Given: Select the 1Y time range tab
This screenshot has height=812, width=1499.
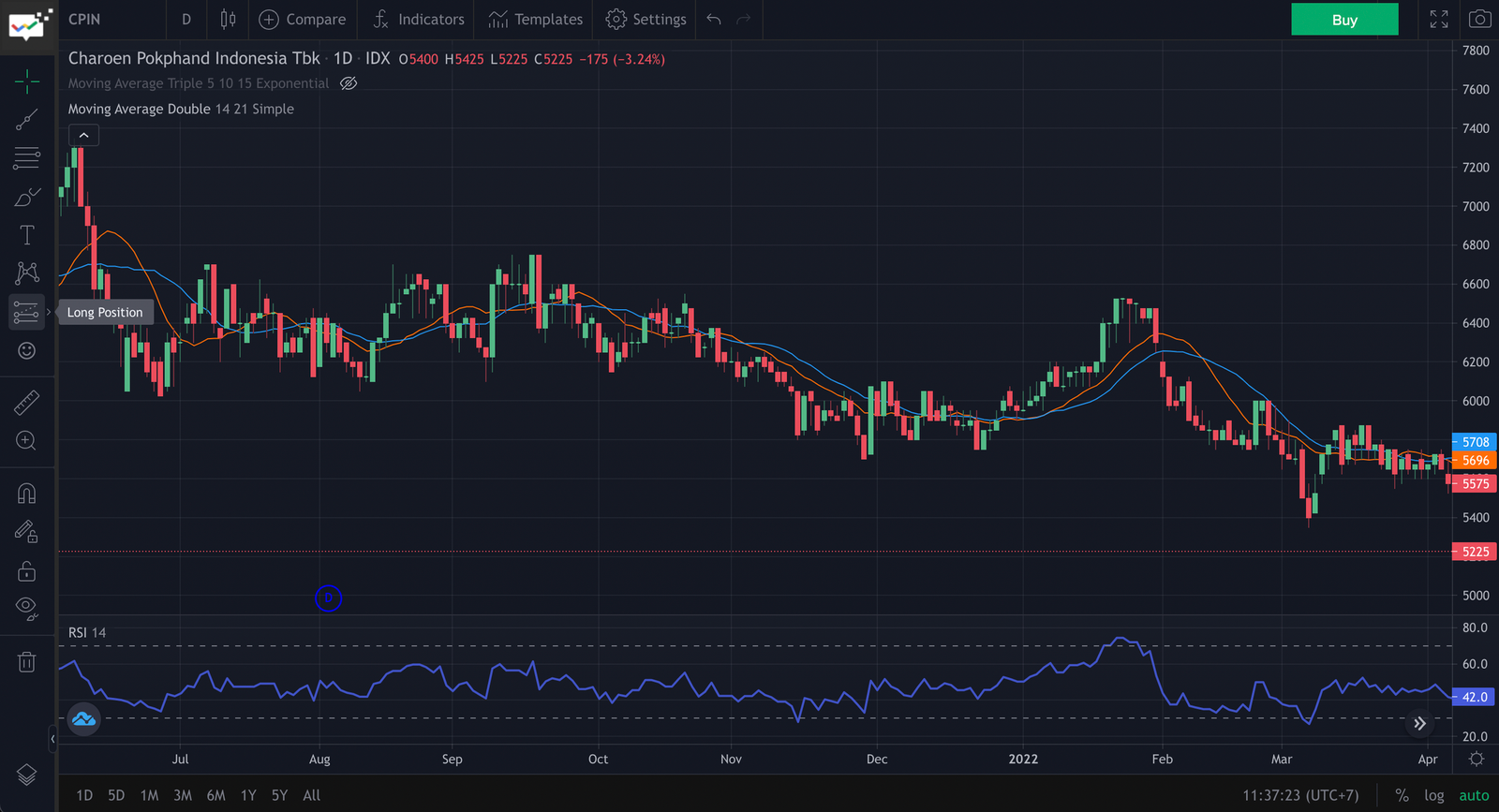Looking at the screenshot, I should [x=248, y=795].
